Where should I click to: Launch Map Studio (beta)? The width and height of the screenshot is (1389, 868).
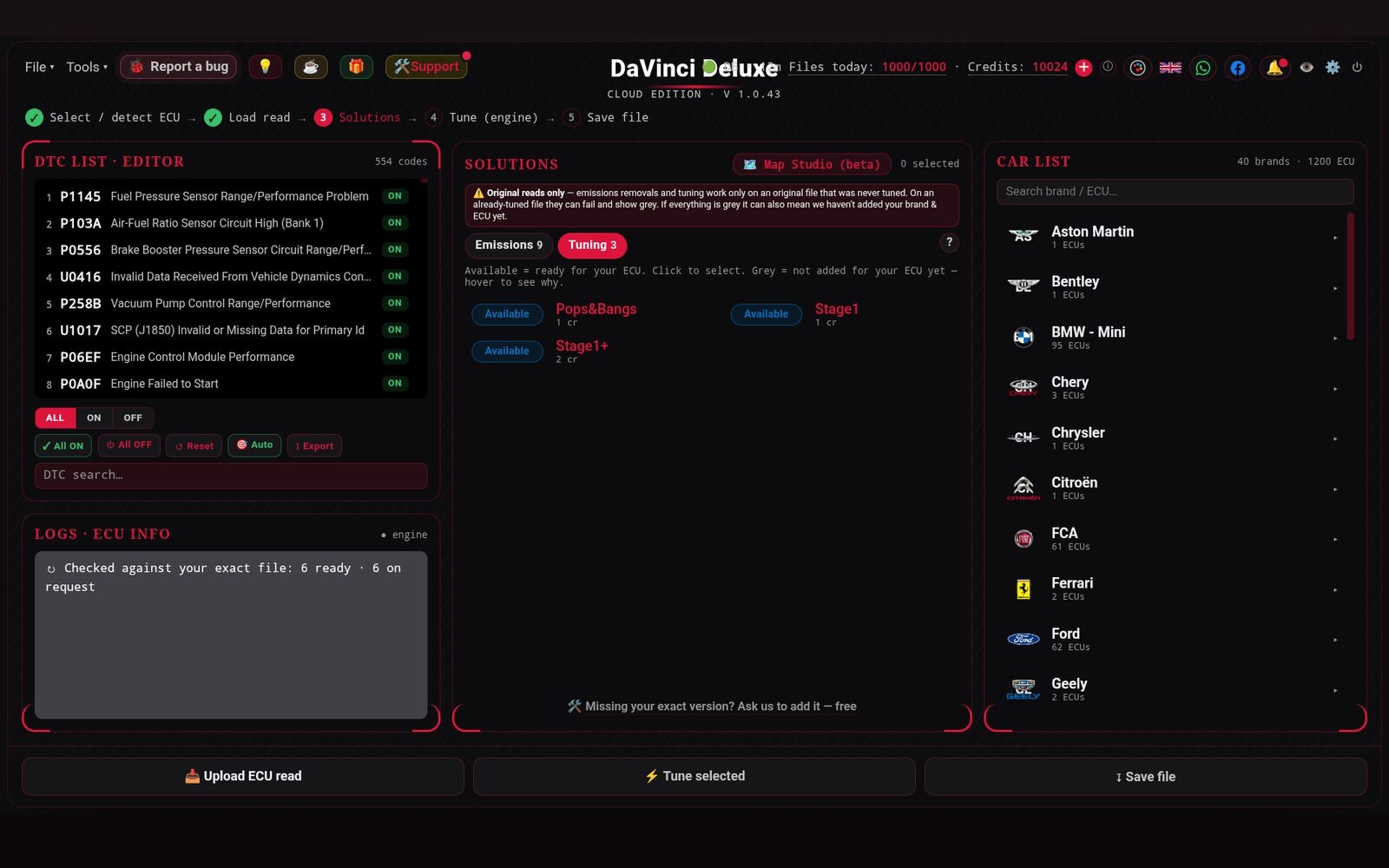[x=812, y=164]
